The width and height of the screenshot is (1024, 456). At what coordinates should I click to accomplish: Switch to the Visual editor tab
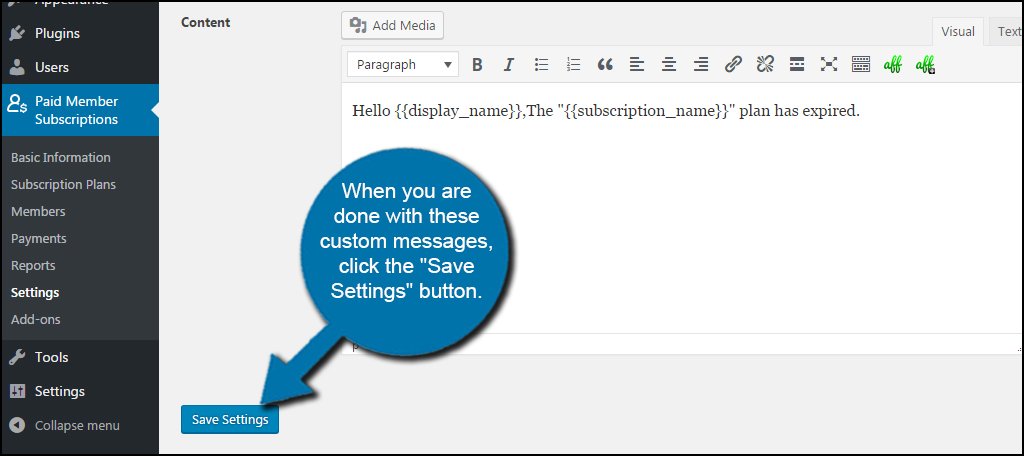tap(957, 31)
